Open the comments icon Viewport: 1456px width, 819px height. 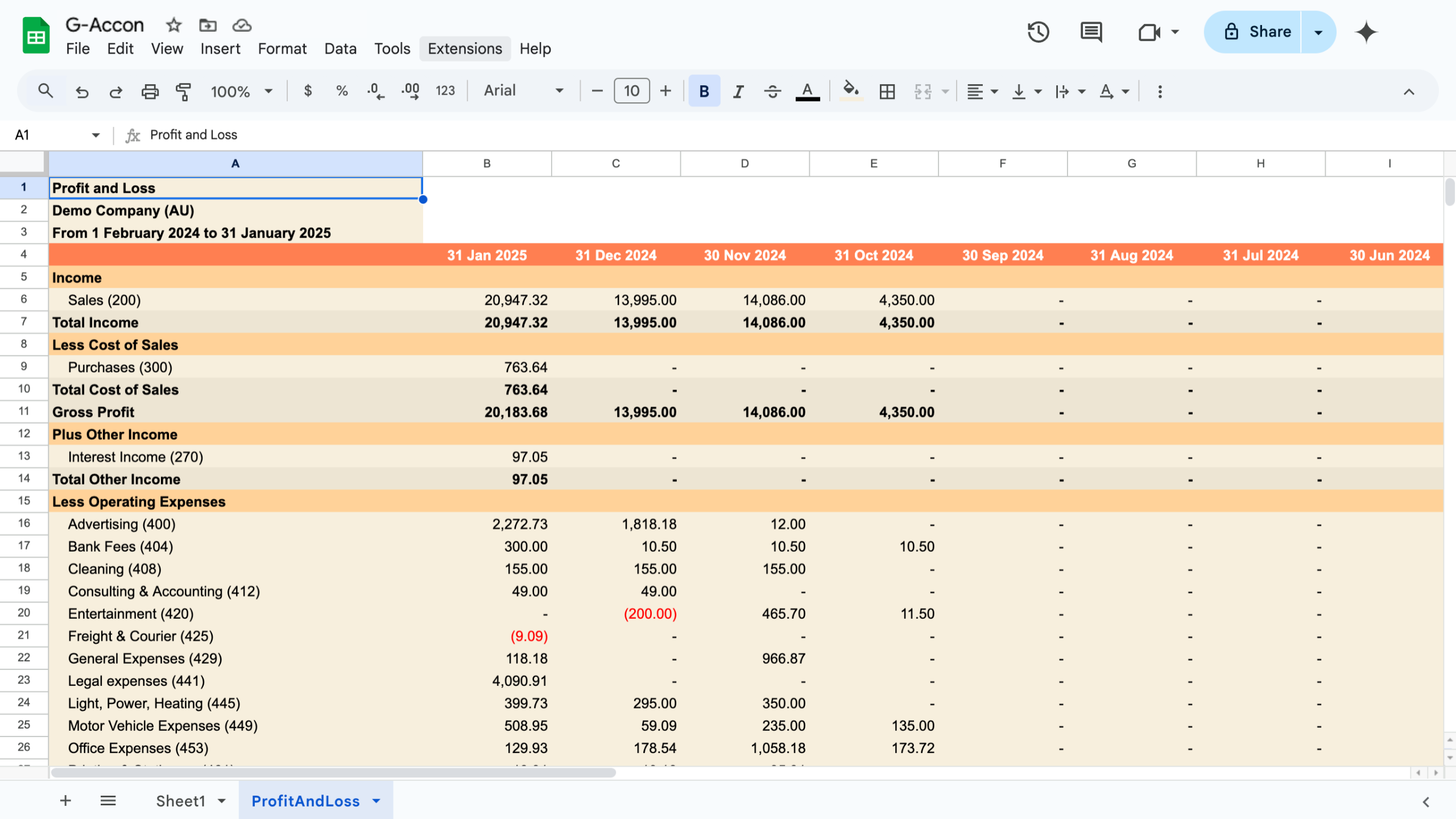coord(1090,32)
